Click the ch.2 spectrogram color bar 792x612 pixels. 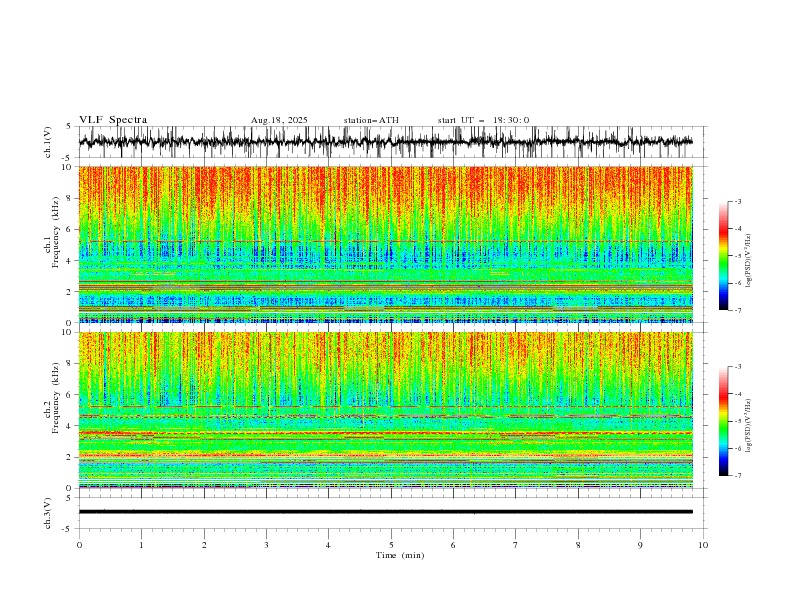723,421
